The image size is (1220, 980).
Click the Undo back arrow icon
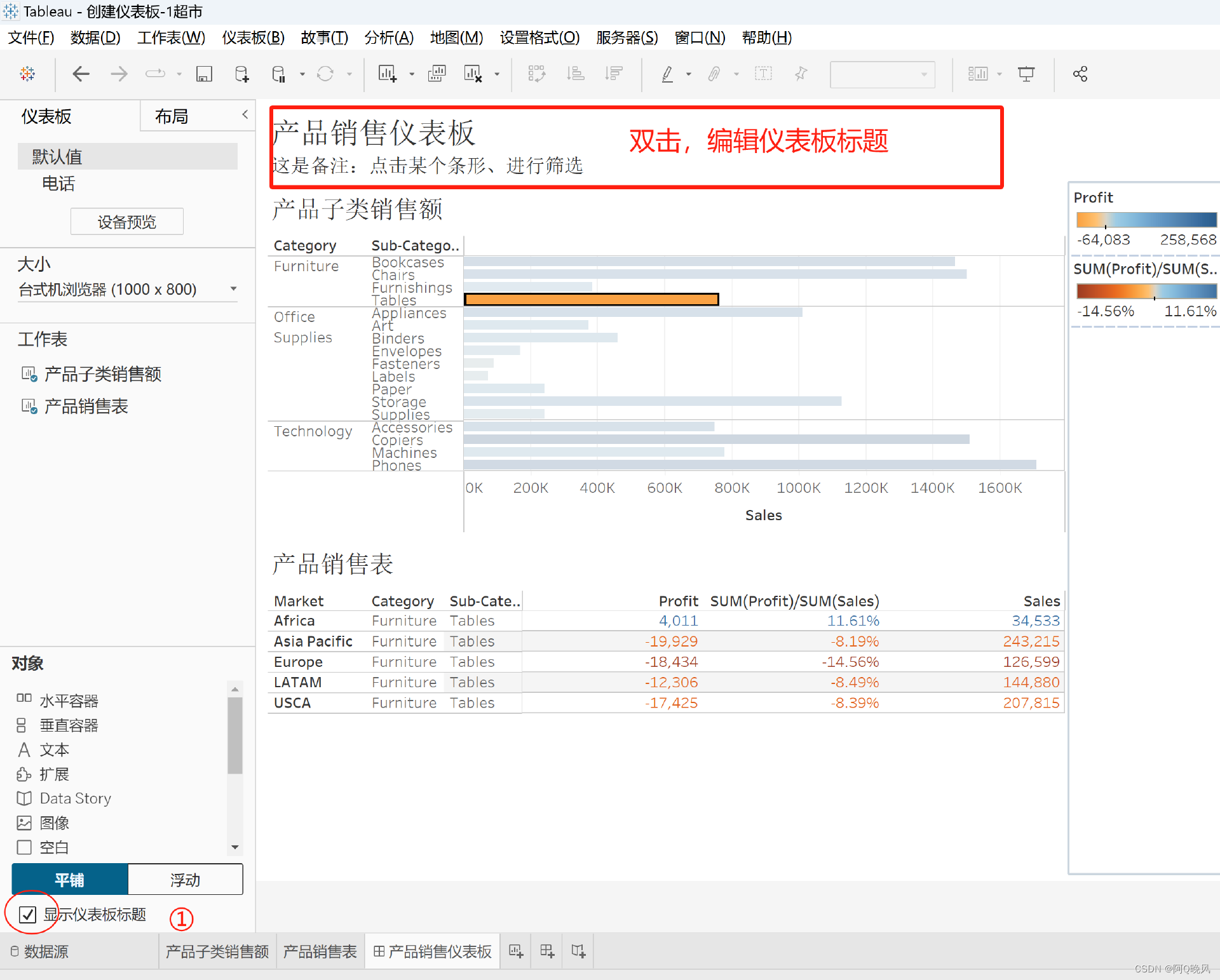[81, 74]
